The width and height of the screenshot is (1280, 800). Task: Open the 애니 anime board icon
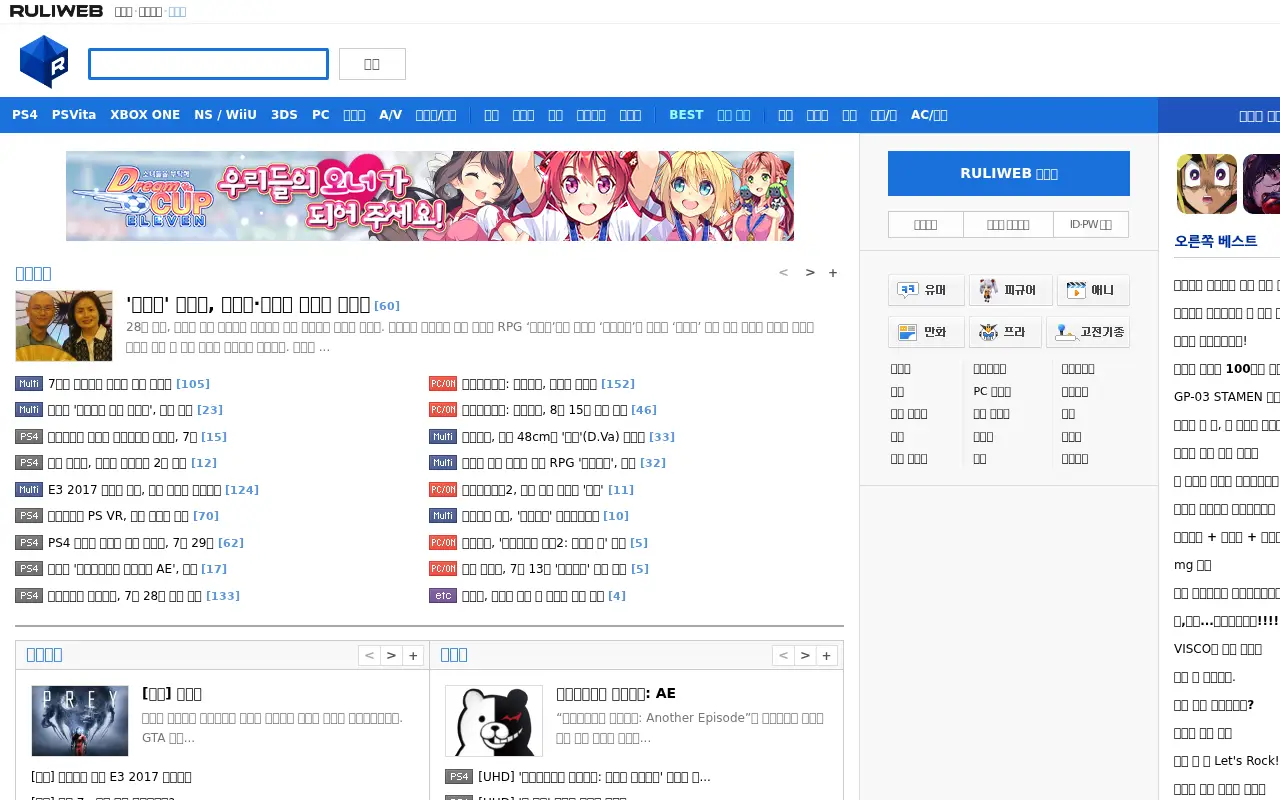1093,290
